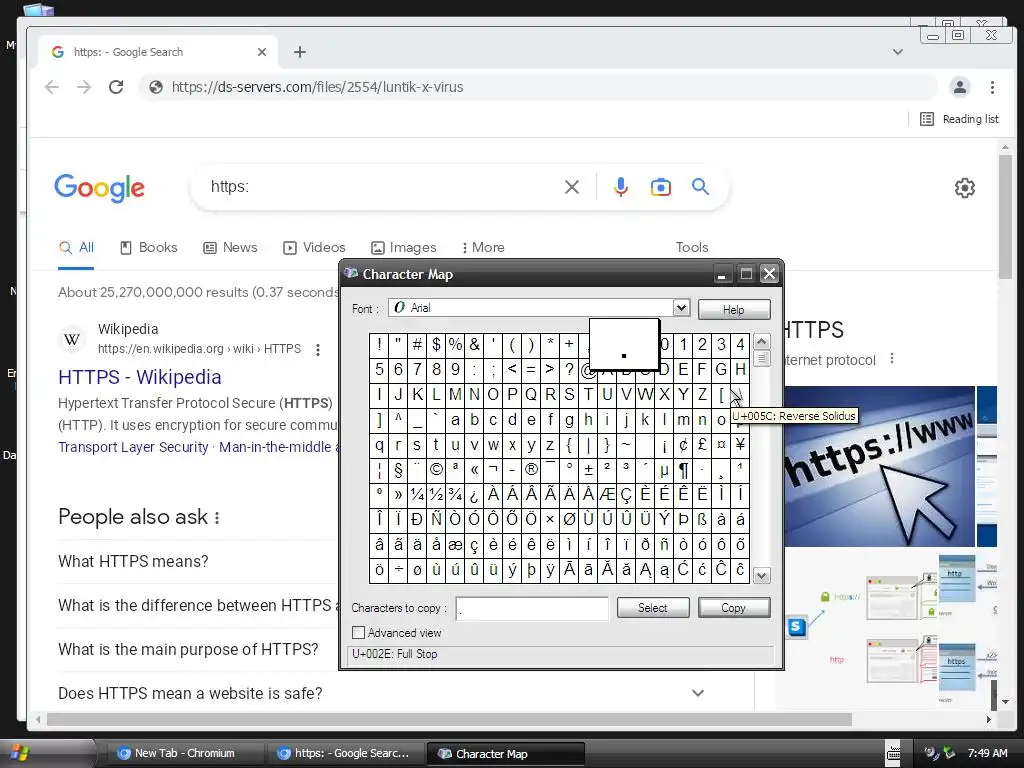This screenshot has height=768, width=1024.
Task: Open the tab search chevron
Action: pos(898,52)
